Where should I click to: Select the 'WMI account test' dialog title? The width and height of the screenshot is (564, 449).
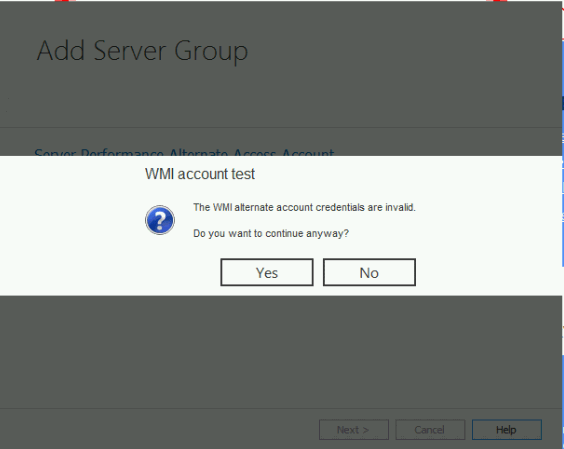[x=200, y=174]
